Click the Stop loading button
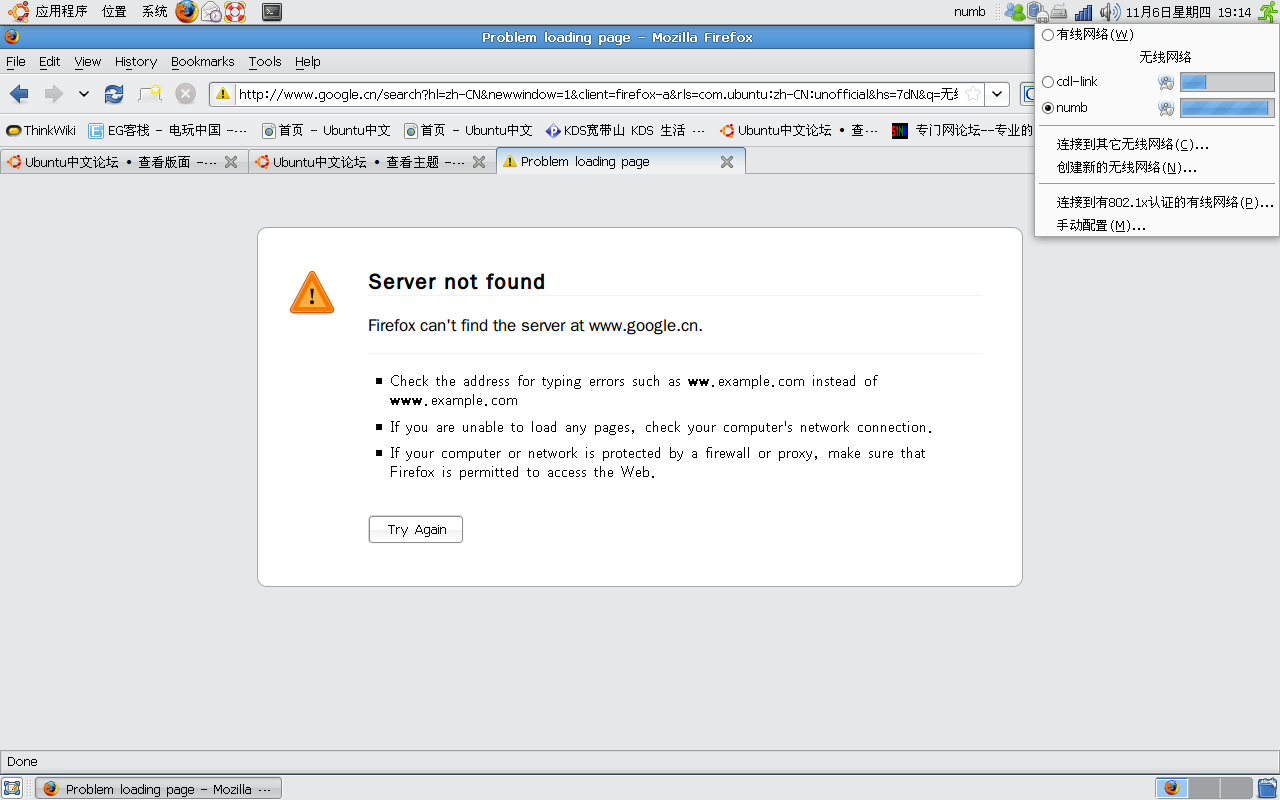This screenshot has height=800, width=1280. [x=185, y=94]
